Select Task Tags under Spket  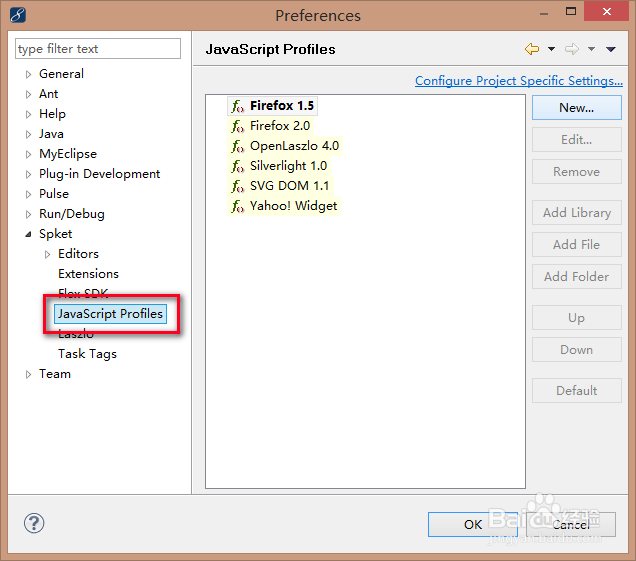click(x=87, y=354)
